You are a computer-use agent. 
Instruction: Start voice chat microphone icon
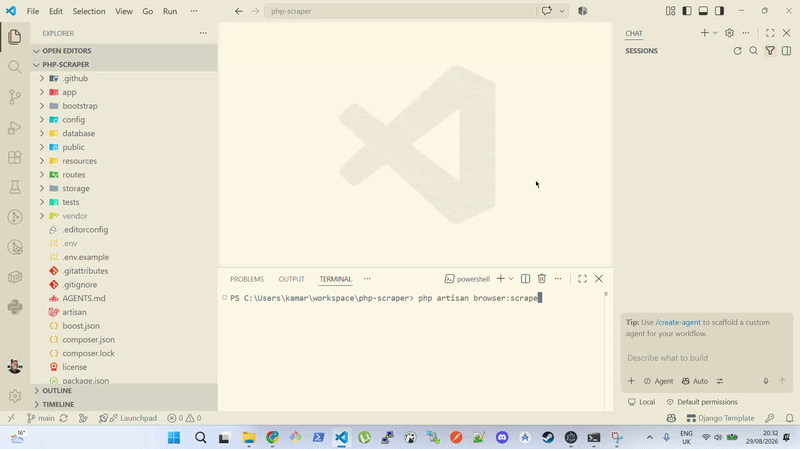[766, 381]
